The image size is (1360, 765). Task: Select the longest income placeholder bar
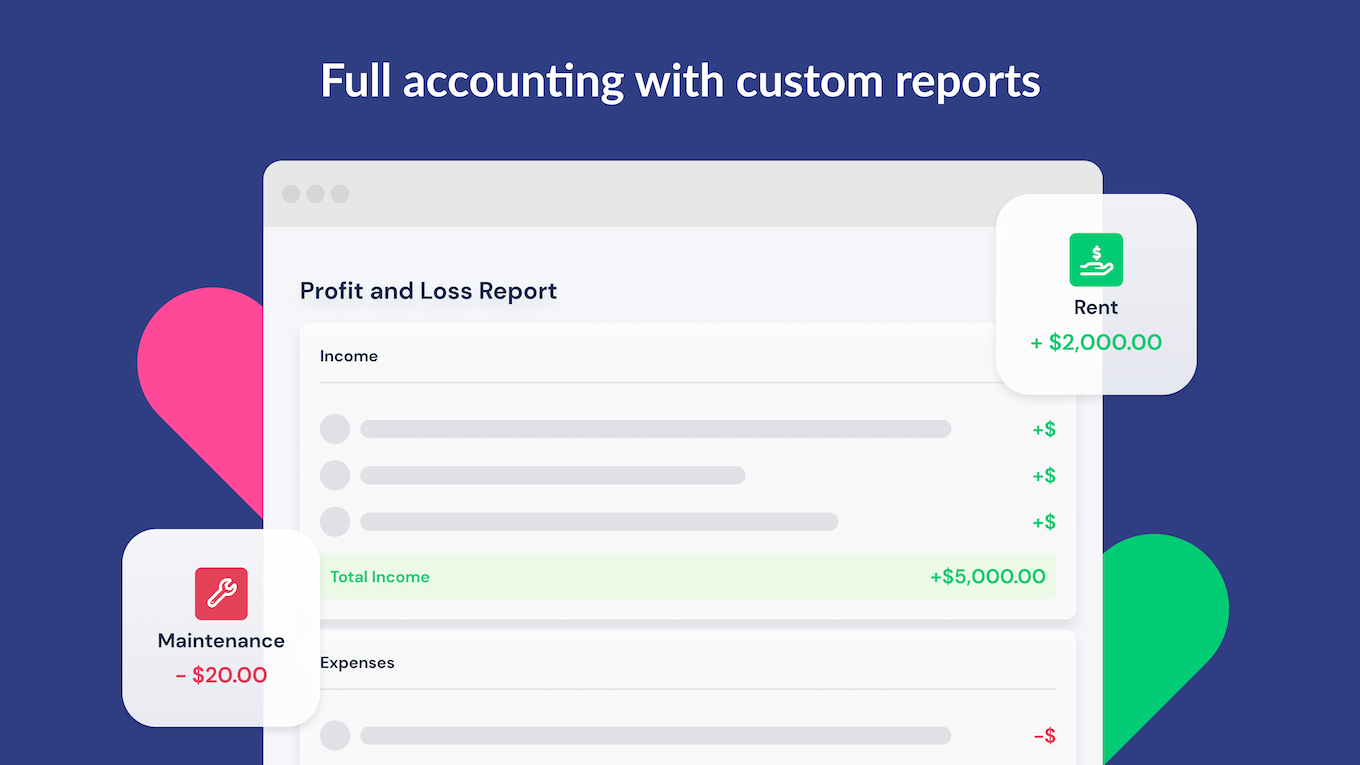click(x=655, y=429)
